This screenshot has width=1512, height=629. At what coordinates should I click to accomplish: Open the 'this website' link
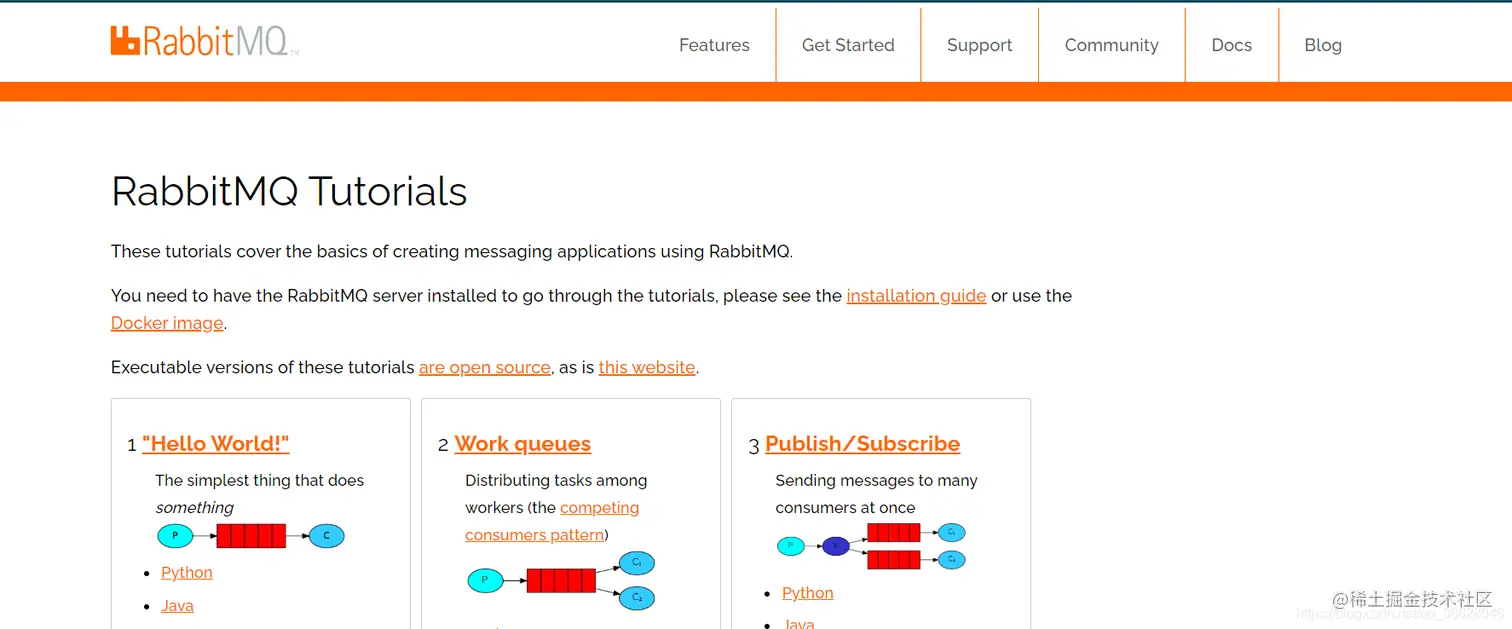[x=647, y=367]
